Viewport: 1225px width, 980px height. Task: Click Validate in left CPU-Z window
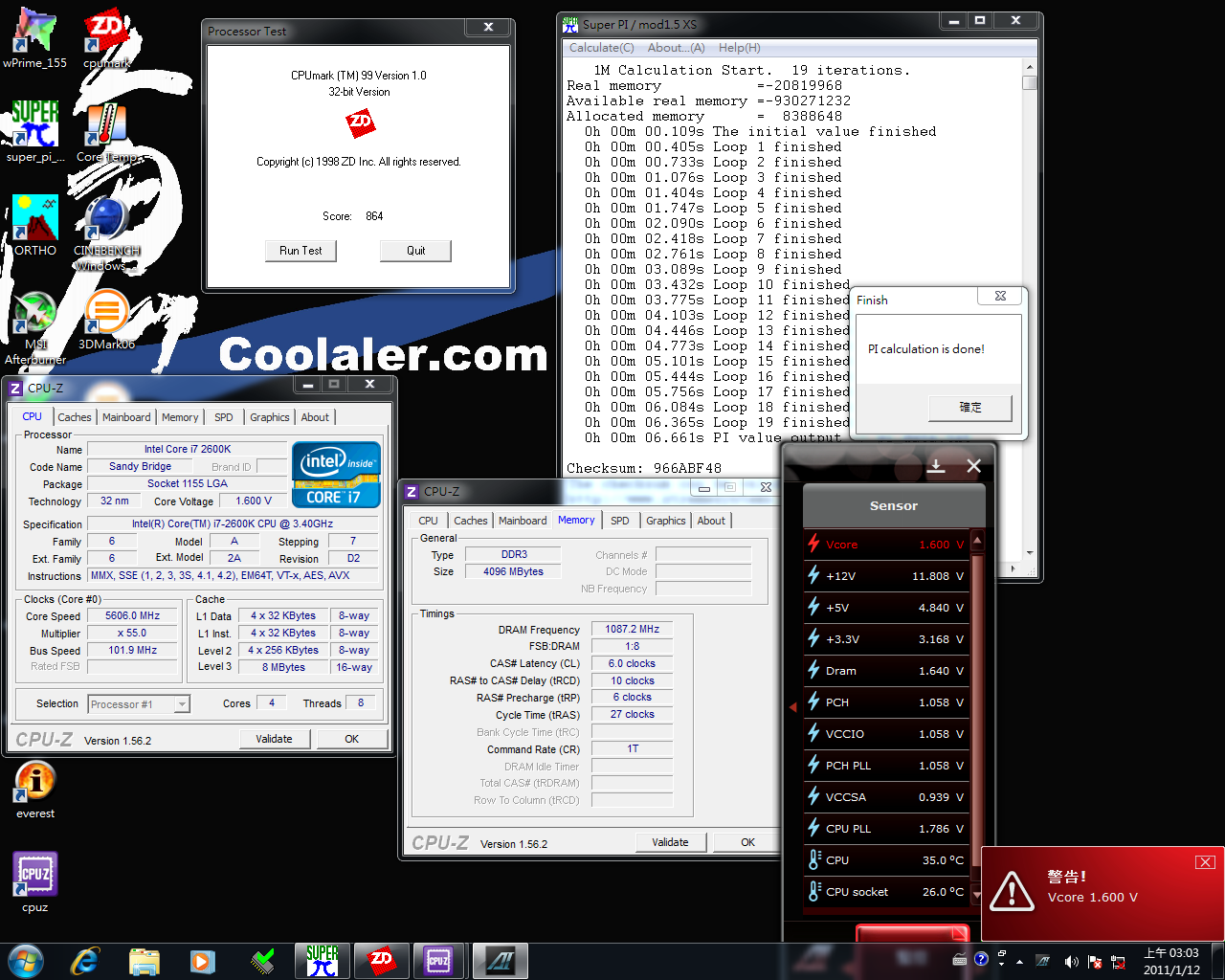coord(274,739)
